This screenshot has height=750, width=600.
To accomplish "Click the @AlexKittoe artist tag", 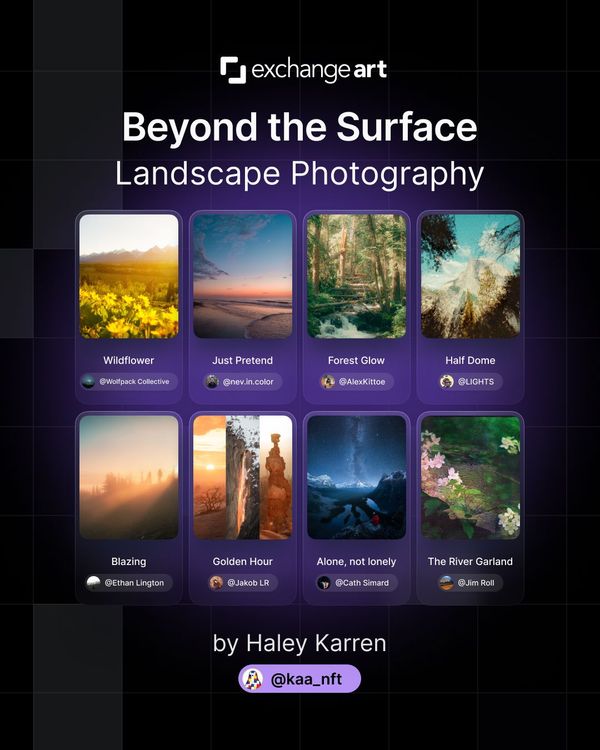I will pyautogui.click(x=356, y=382).
